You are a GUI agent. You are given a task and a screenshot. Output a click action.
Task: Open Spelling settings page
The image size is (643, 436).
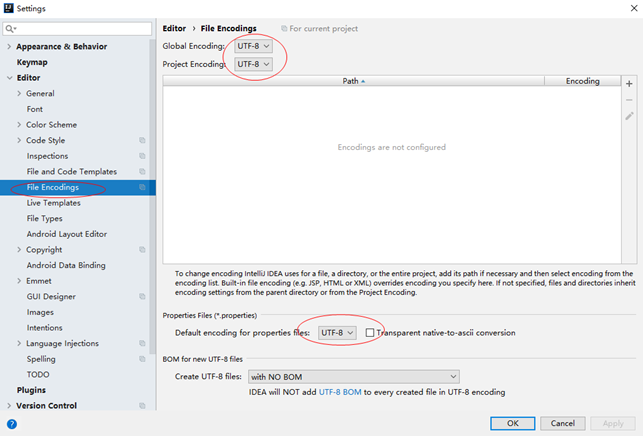(41, 359)
